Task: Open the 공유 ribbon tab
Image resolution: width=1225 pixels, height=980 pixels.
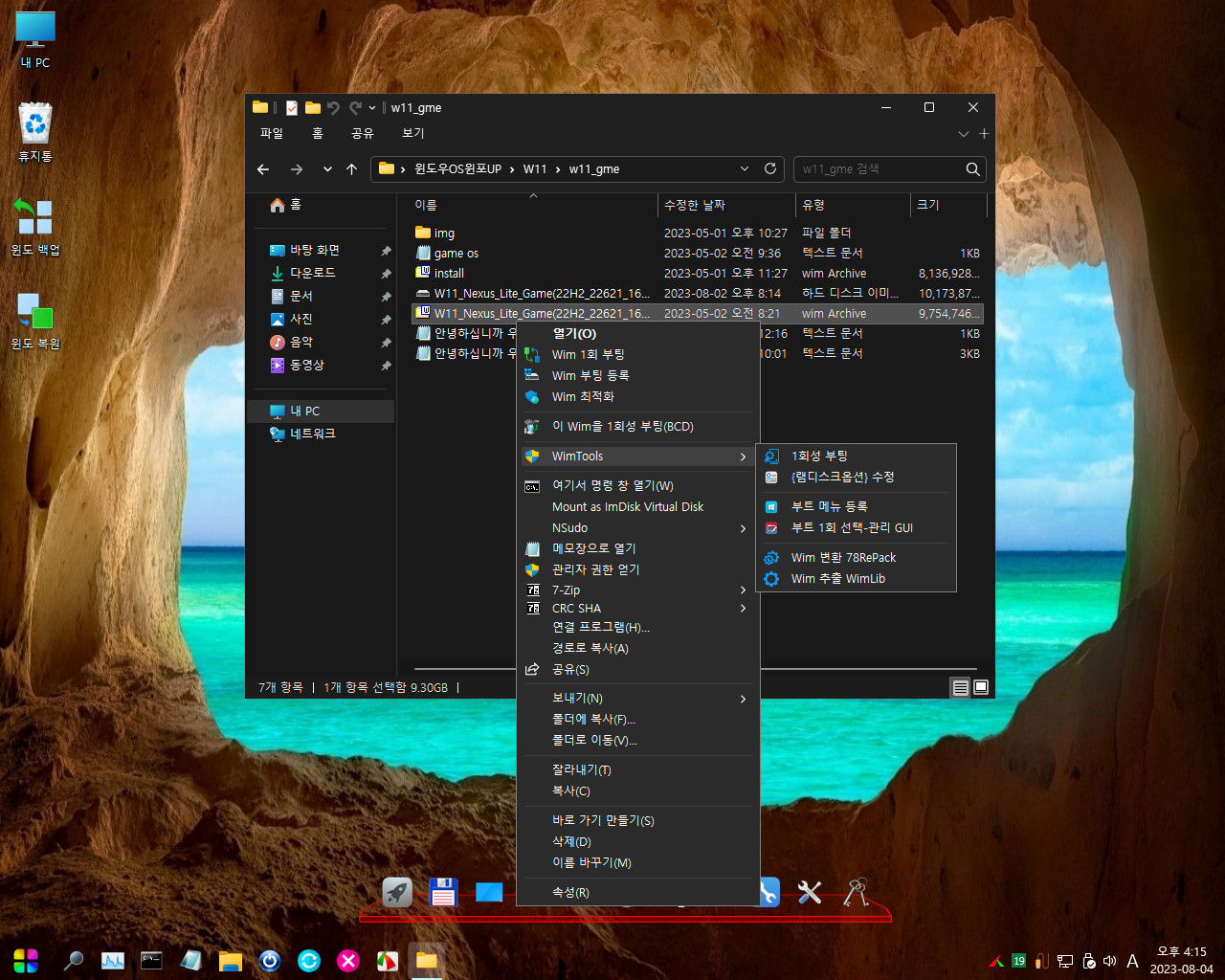Action: pyautogui.click(x=363, y=133)
